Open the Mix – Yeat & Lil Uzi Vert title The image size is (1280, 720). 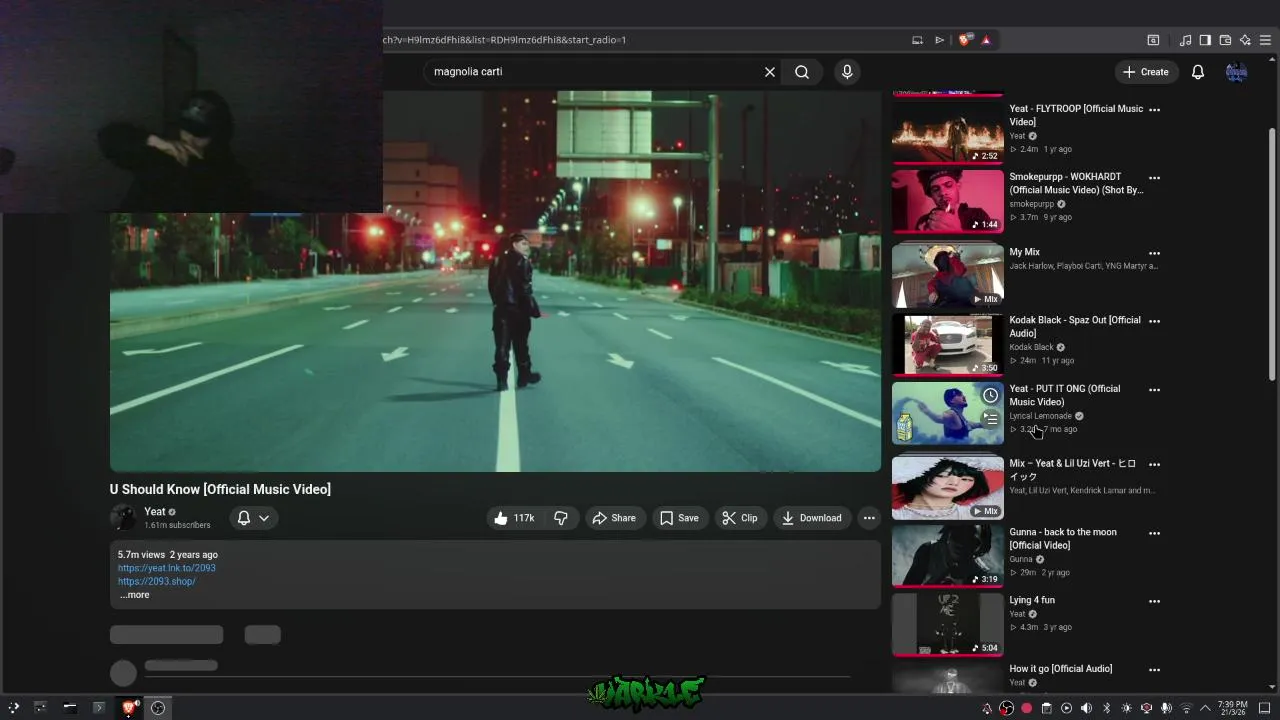[1073, 470]
